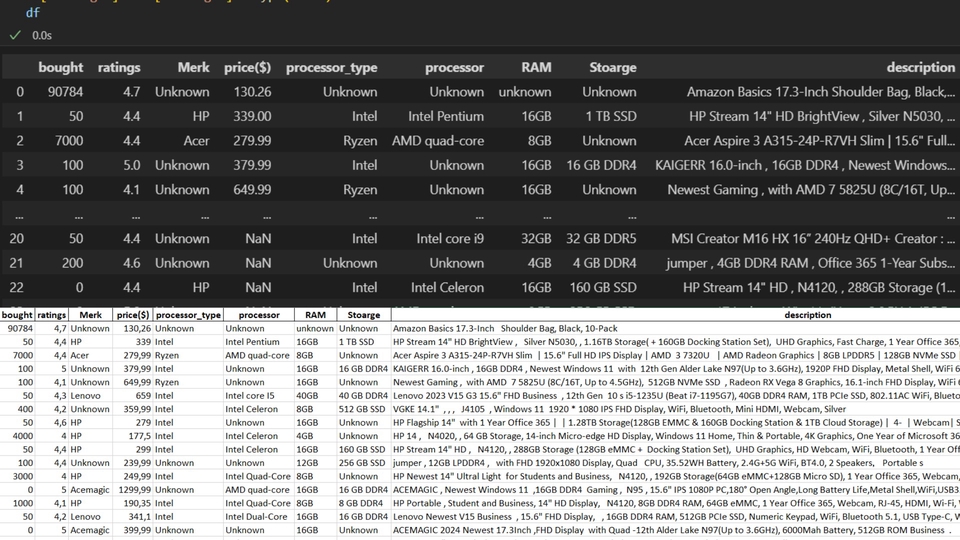Click the df code line above the output
This screenshot has height=540, width=960.
(x=33, y=12)
